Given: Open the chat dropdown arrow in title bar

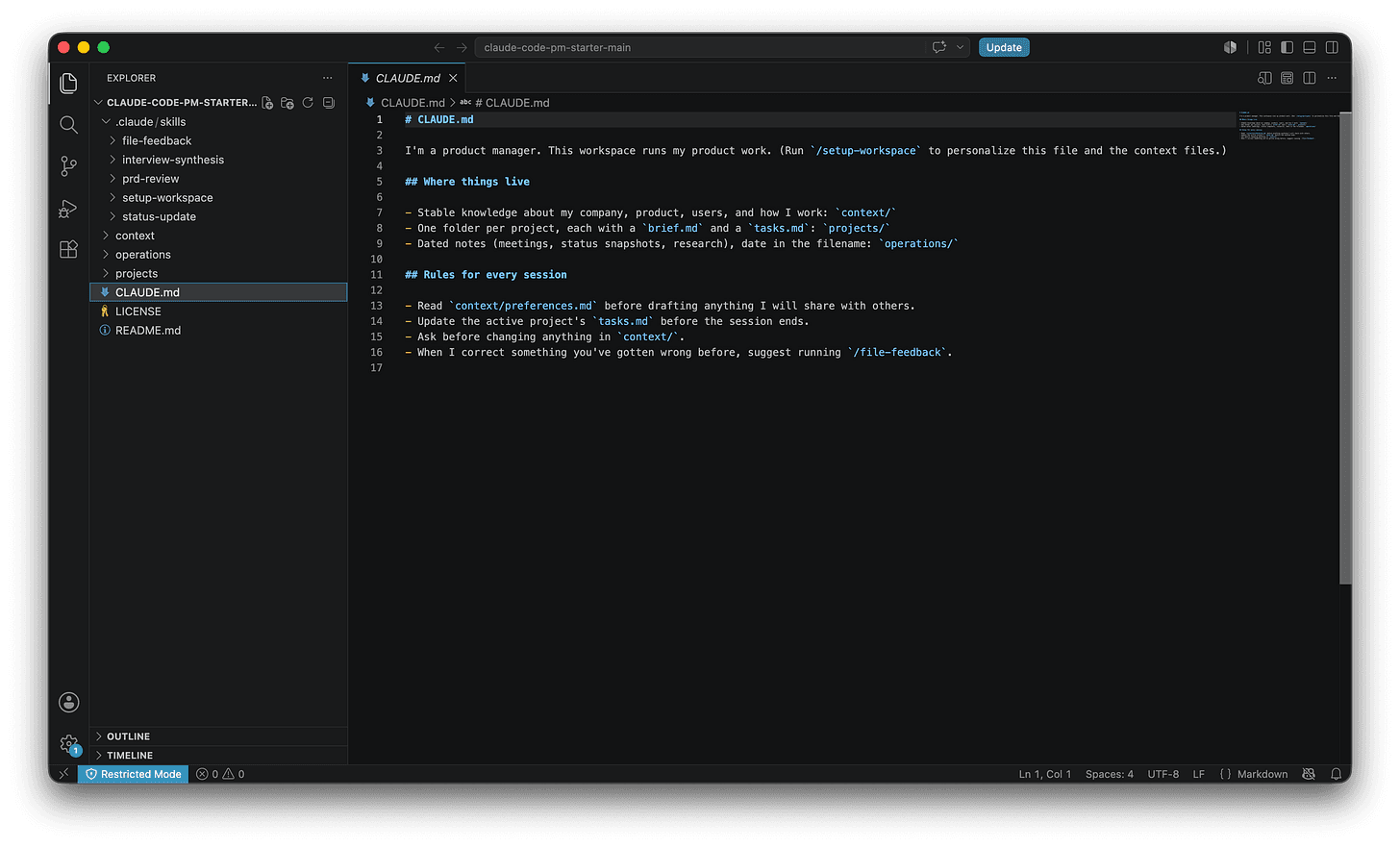Looking at the screenshot, I should [960, 47].
